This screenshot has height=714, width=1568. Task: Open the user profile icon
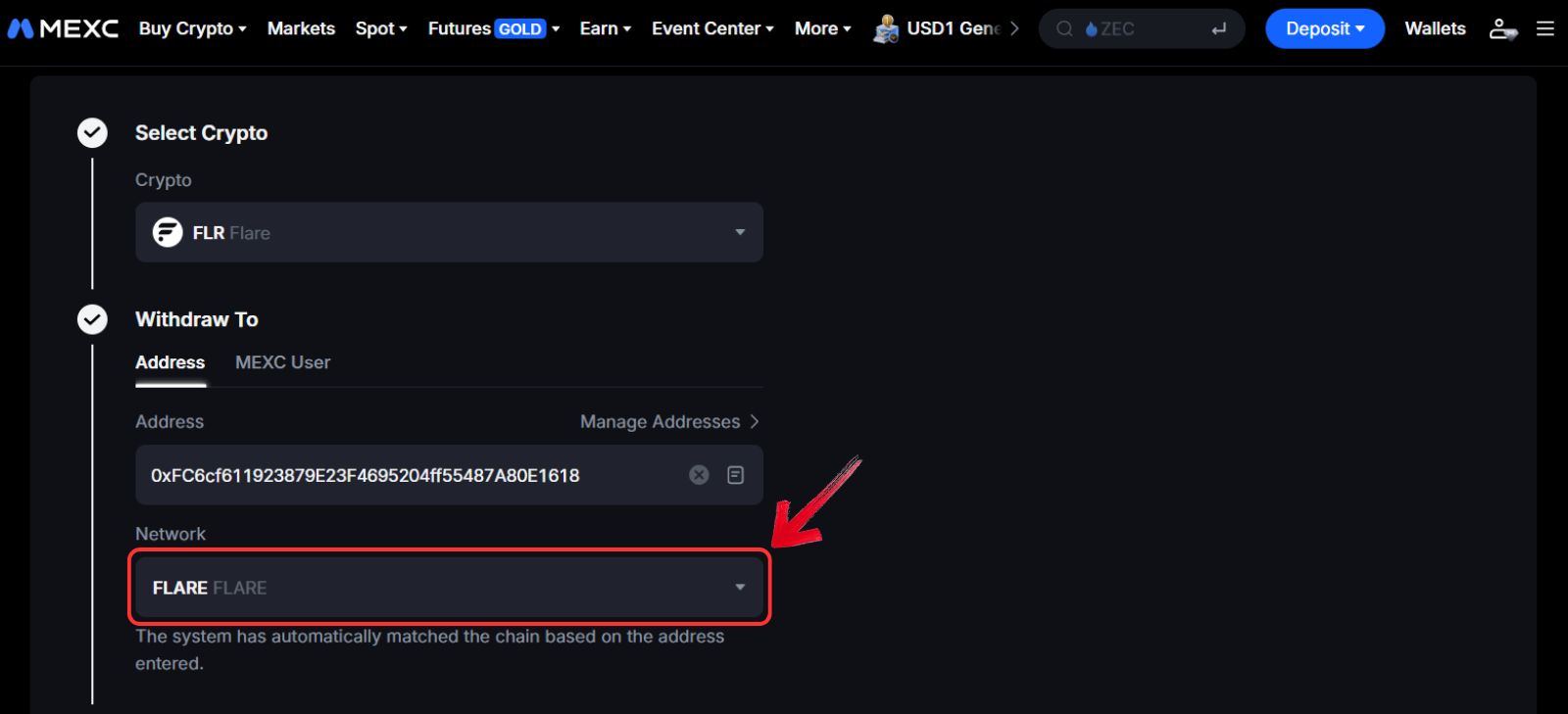pos(1501,28)
